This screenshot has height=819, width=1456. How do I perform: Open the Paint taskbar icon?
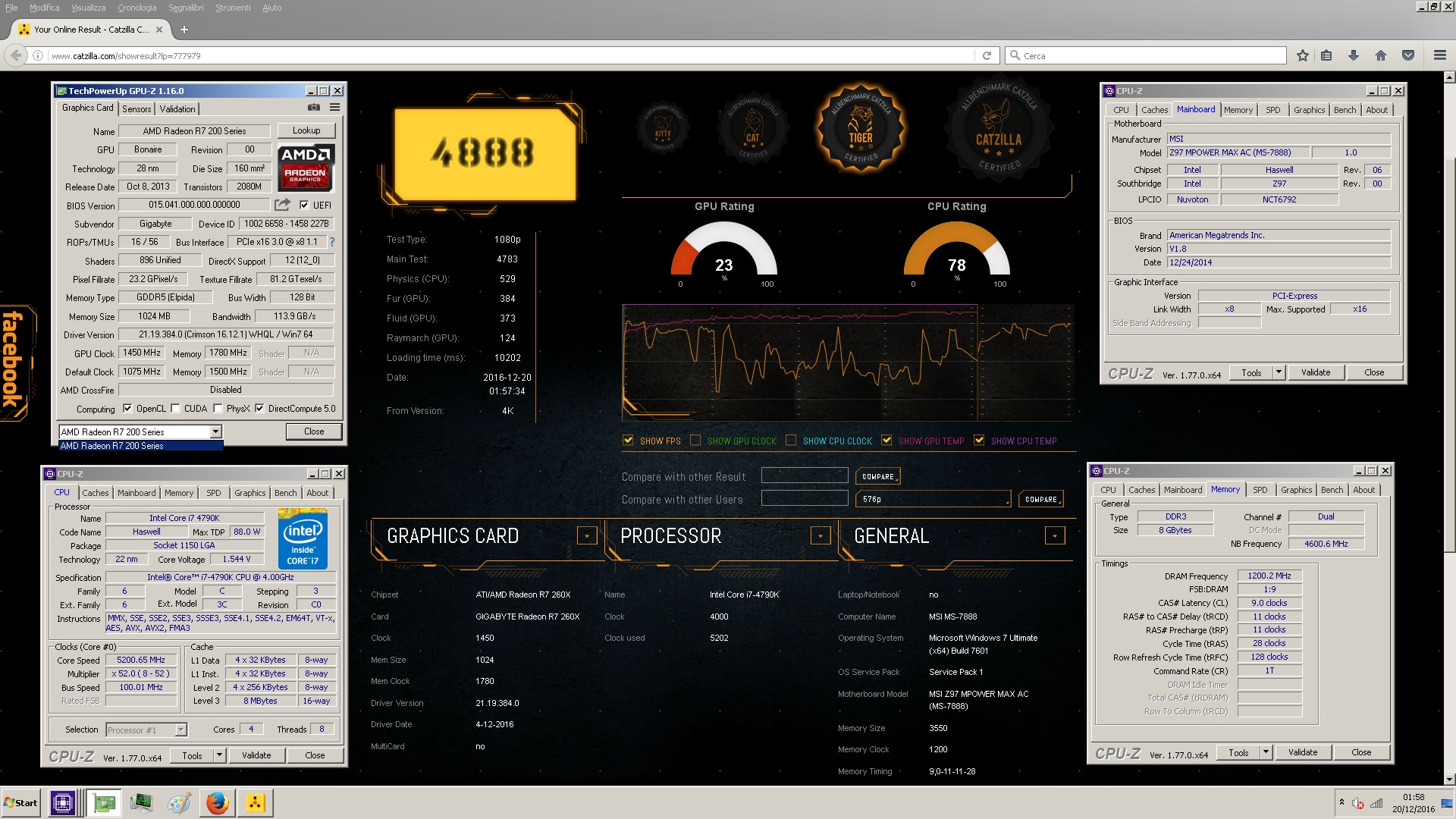(179, 802)
